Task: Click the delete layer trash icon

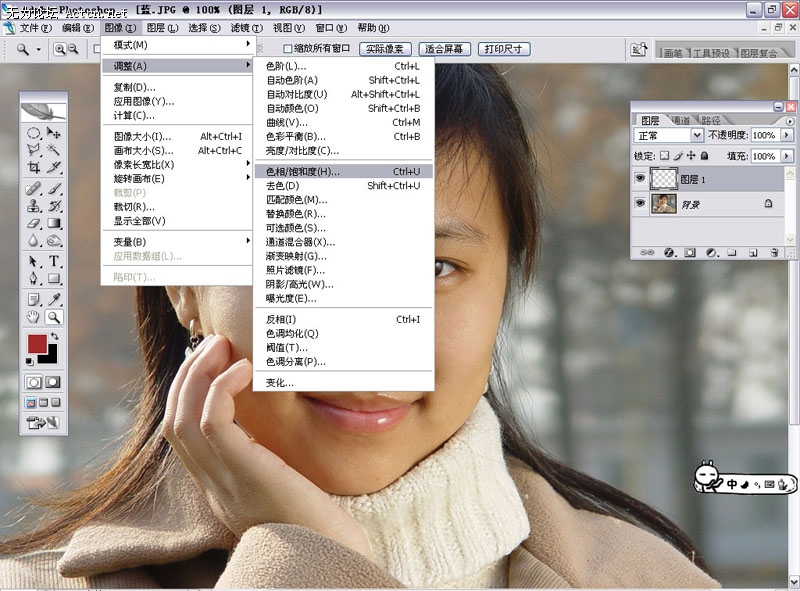Action: [x=773, y=253]
